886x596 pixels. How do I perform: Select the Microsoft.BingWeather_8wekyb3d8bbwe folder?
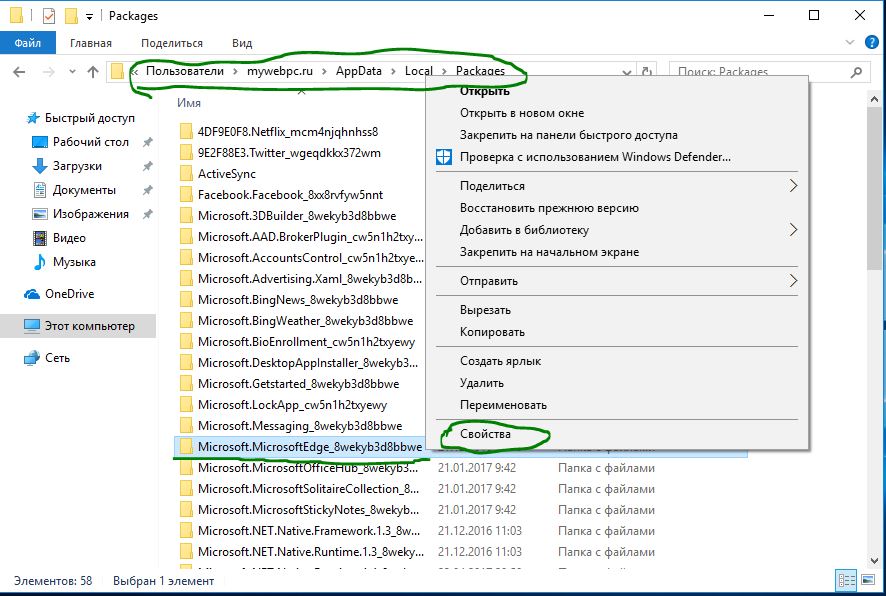(305, 321)
